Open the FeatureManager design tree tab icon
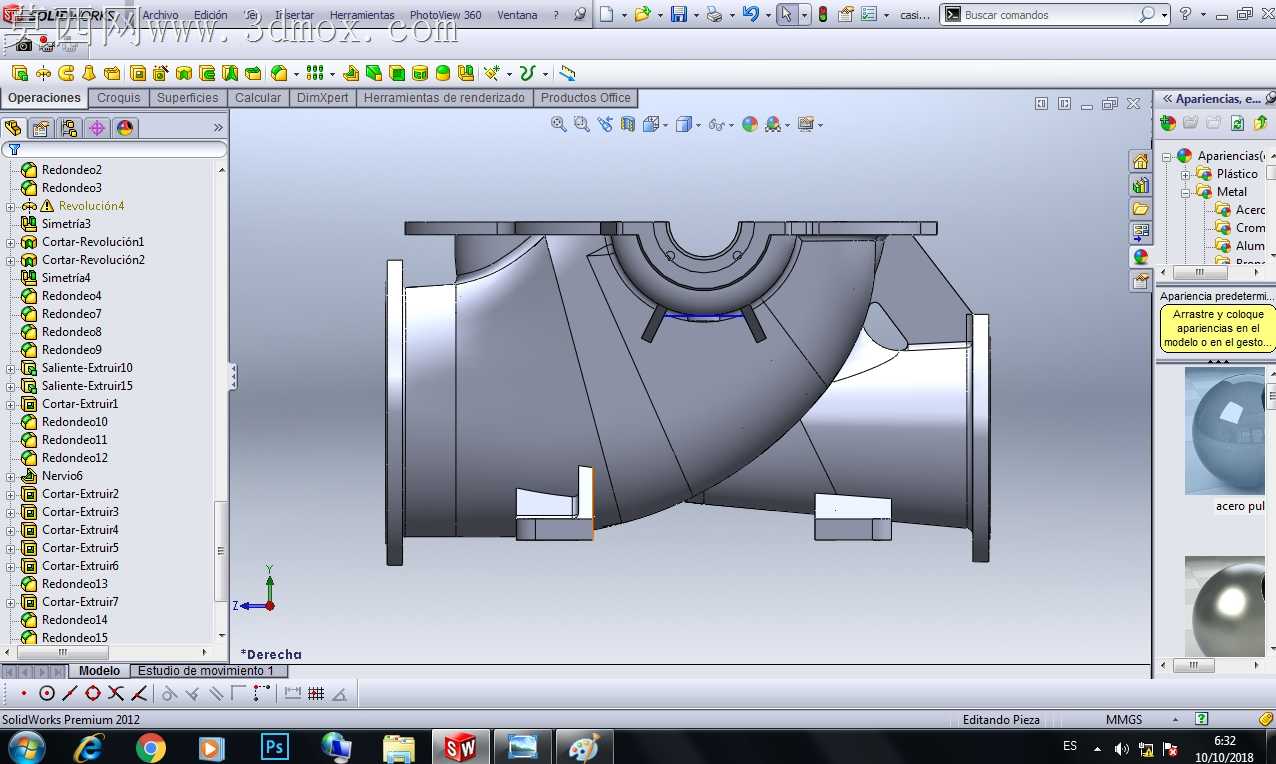1276x764 pixels. pyautogui.click(x=13, y=128)
